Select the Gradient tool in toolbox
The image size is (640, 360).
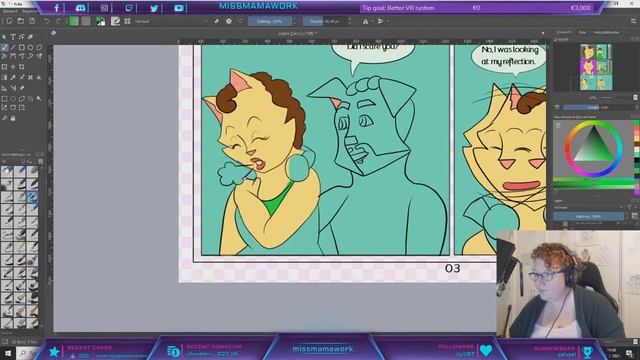point(4,77)
